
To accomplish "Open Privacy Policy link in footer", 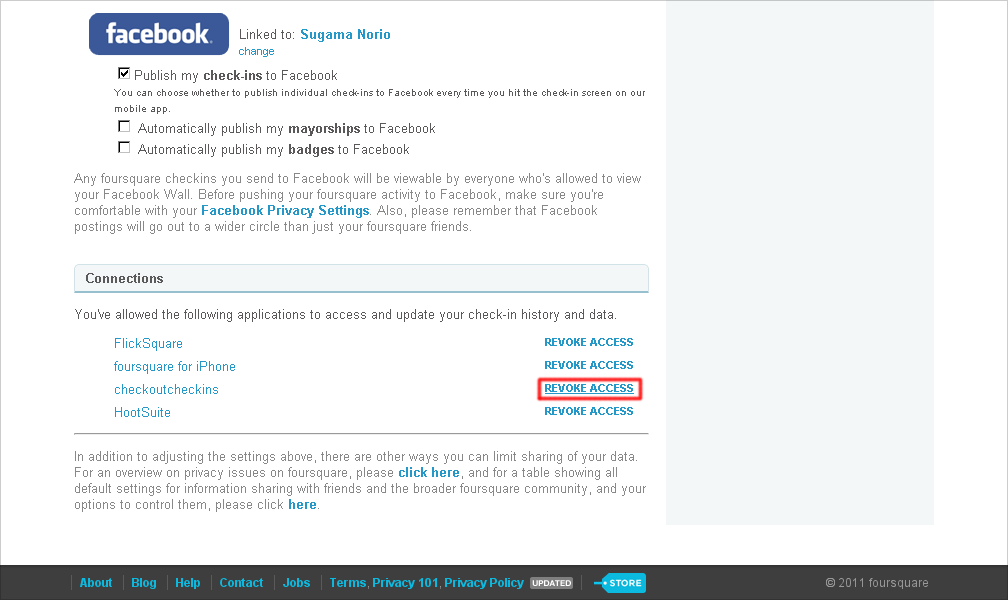I will tap(484, 583).
